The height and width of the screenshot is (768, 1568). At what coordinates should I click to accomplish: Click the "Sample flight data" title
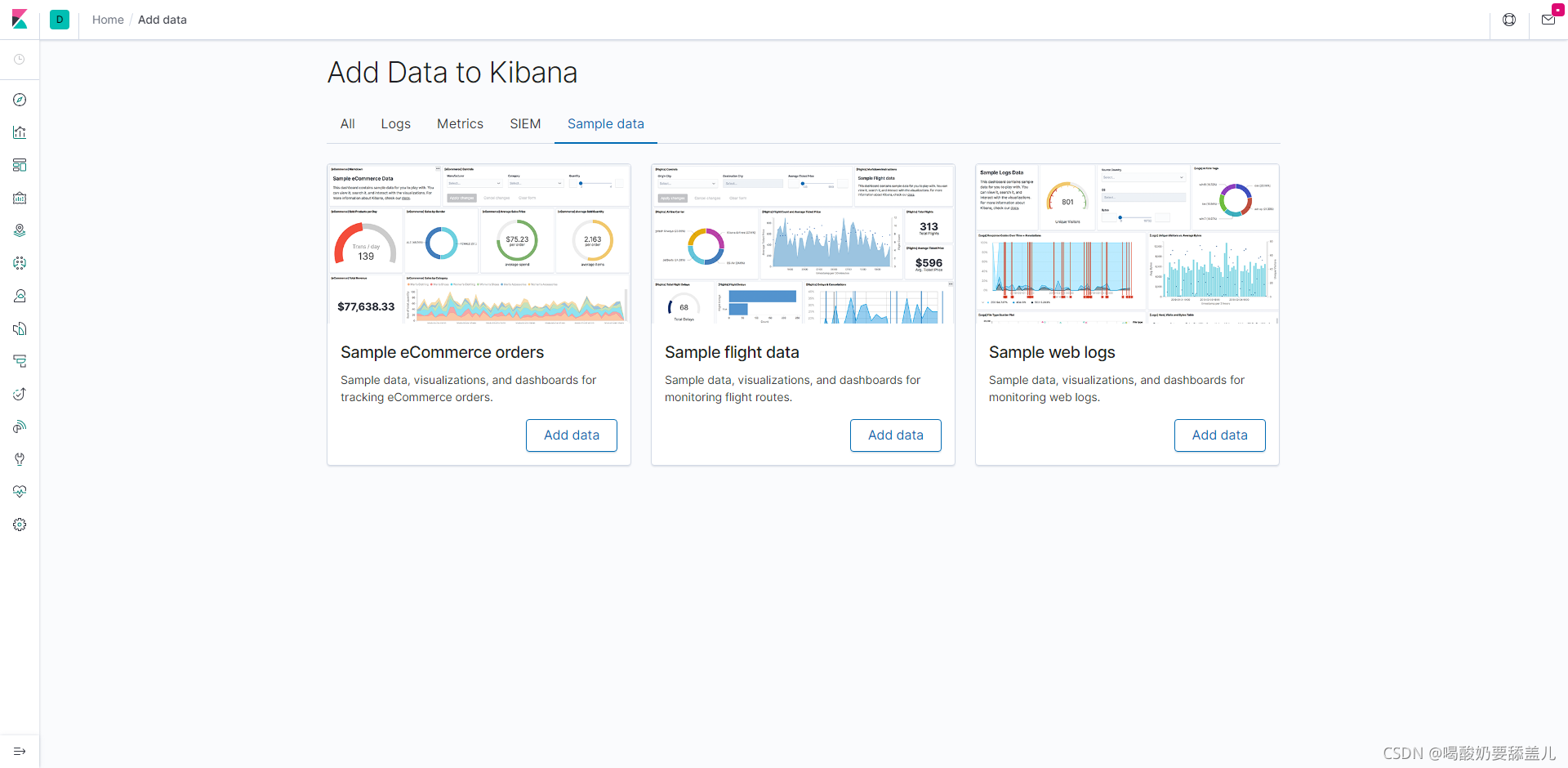[x=732, y=352]
